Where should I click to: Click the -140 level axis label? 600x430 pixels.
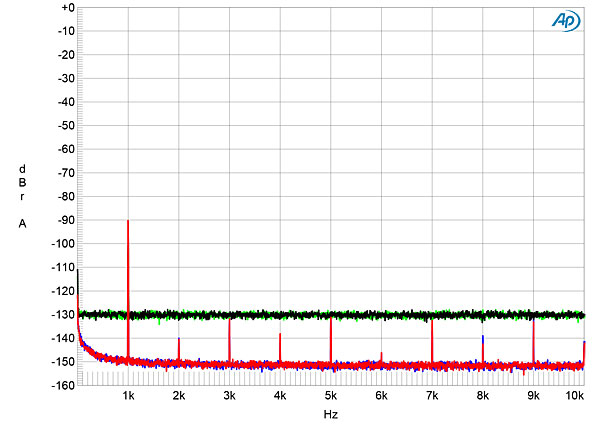click(x=63, y=338)
